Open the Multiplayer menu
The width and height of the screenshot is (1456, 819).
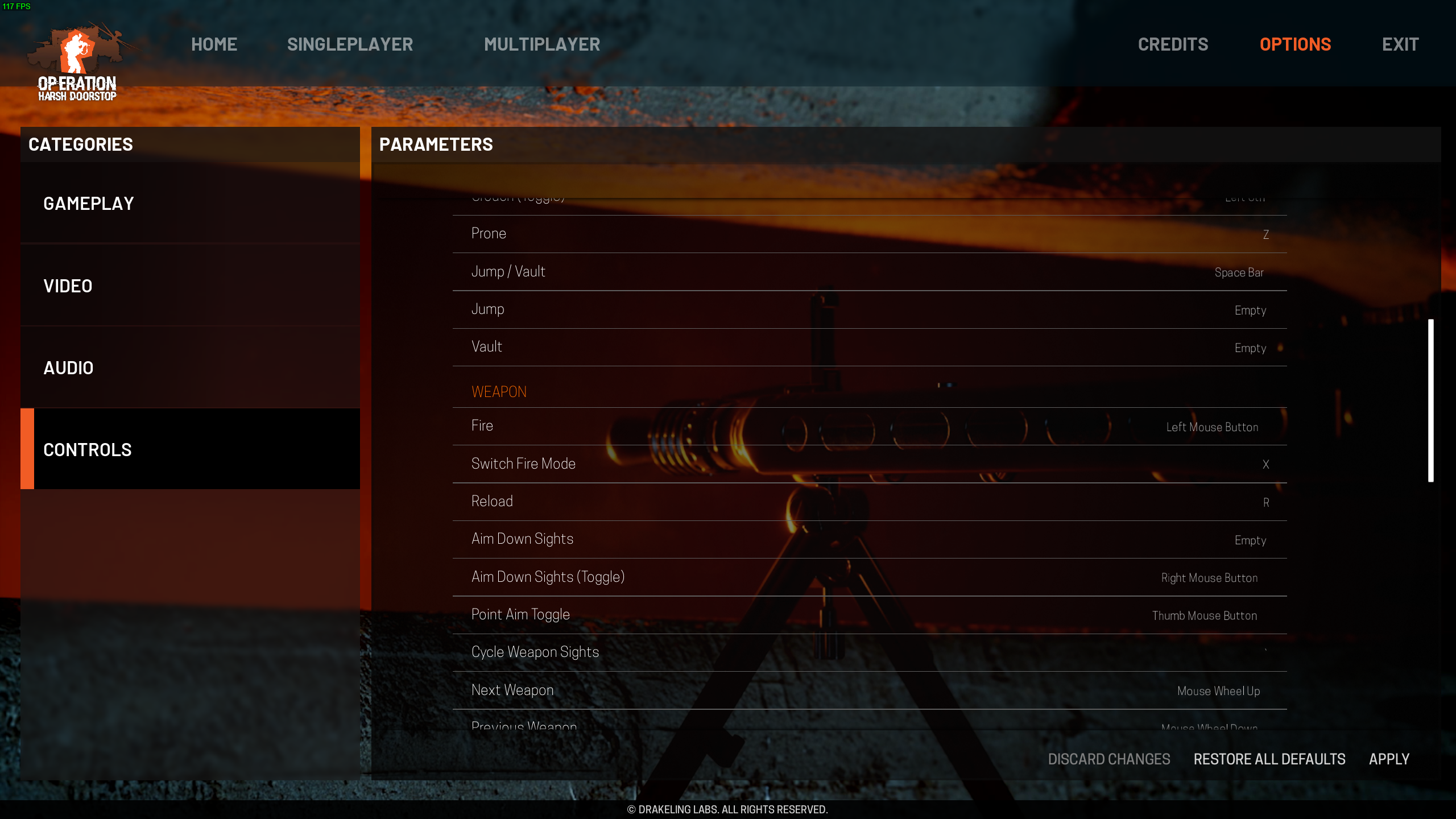pos(541,44)
